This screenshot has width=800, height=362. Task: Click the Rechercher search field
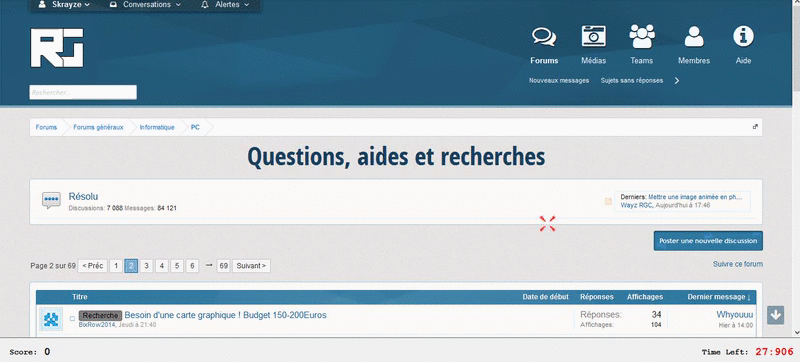tap(83, 92)
